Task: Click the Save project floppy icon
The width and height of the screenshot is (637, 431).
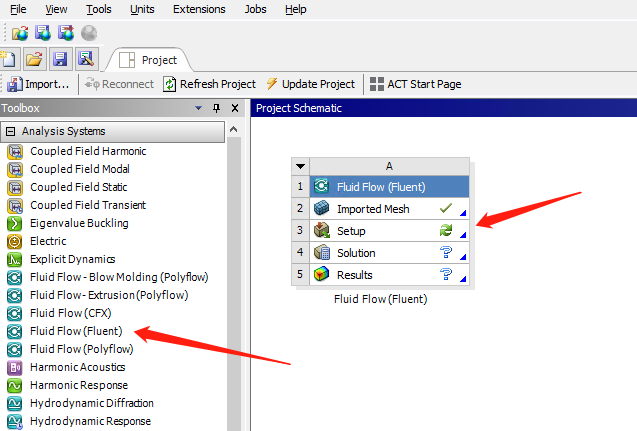Action: 60,59
